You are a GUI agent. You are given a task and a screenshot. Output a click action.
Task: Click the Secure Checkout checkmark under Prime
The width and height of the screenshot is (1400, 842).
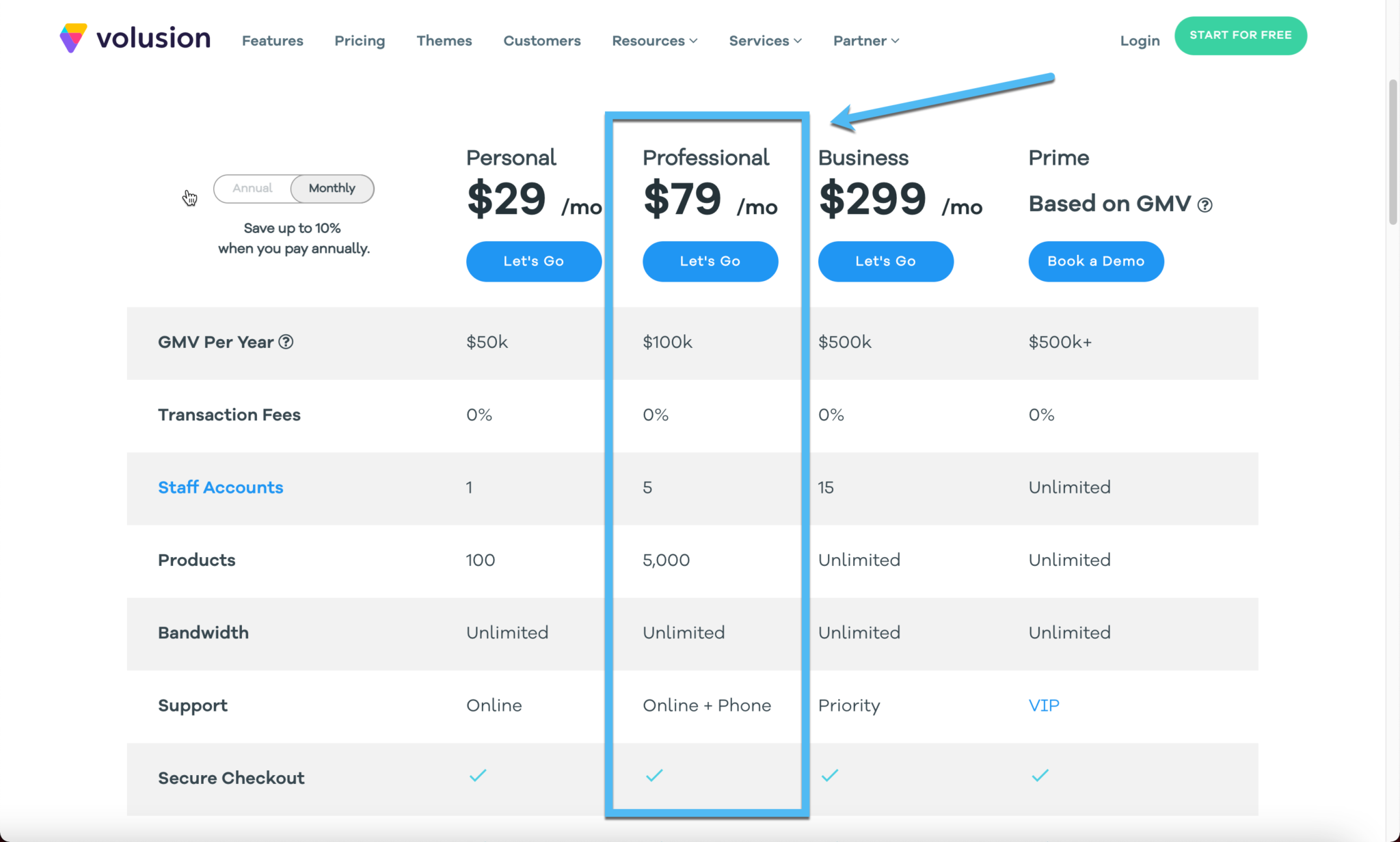(1039, 776)
